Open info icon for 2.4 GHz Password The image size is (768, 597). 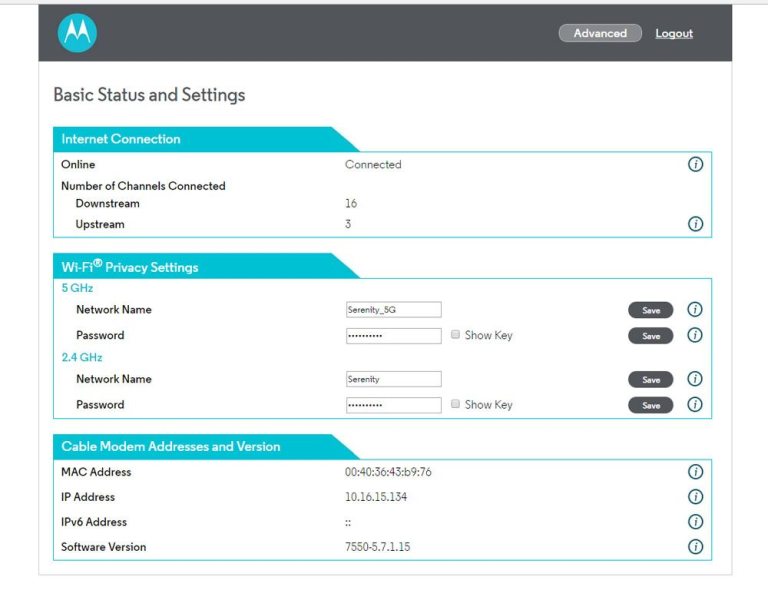click(x=695, y=405)
